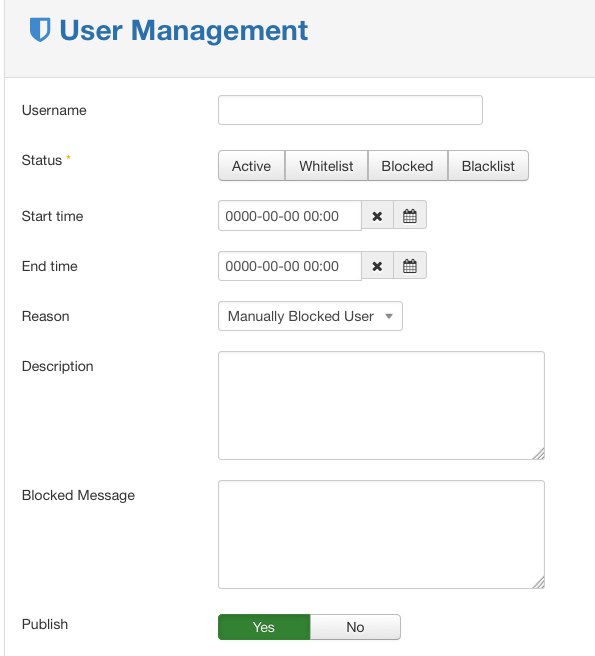Click the Username field label

[x=54, y=110]
